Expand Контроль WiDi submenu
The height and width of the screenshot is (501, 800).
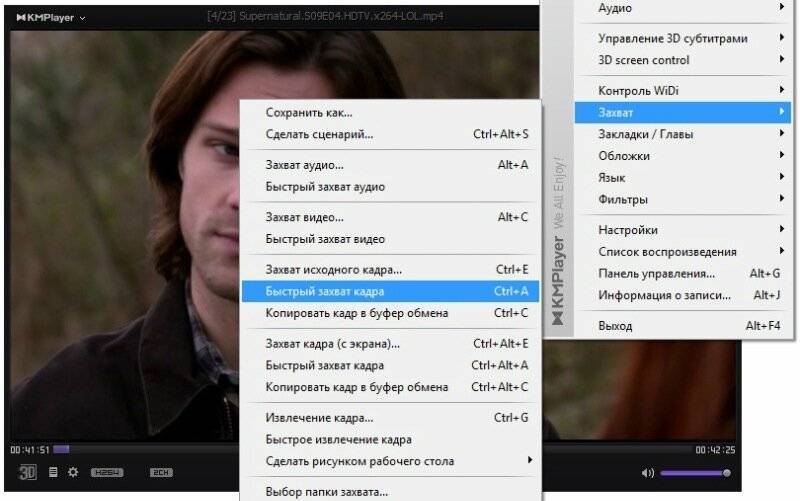pyautogui.click(x=683, y=91)
